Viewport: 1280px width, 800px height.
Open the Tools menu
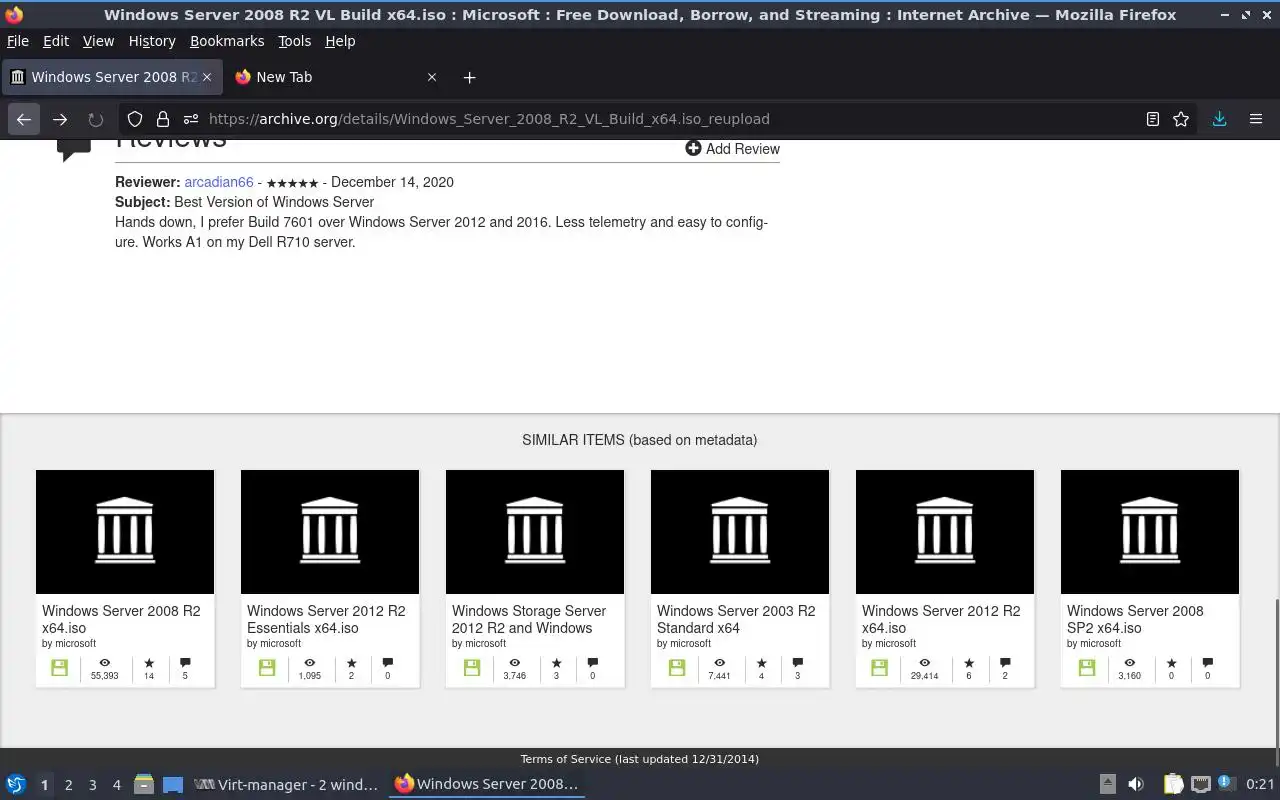[294, 41]
